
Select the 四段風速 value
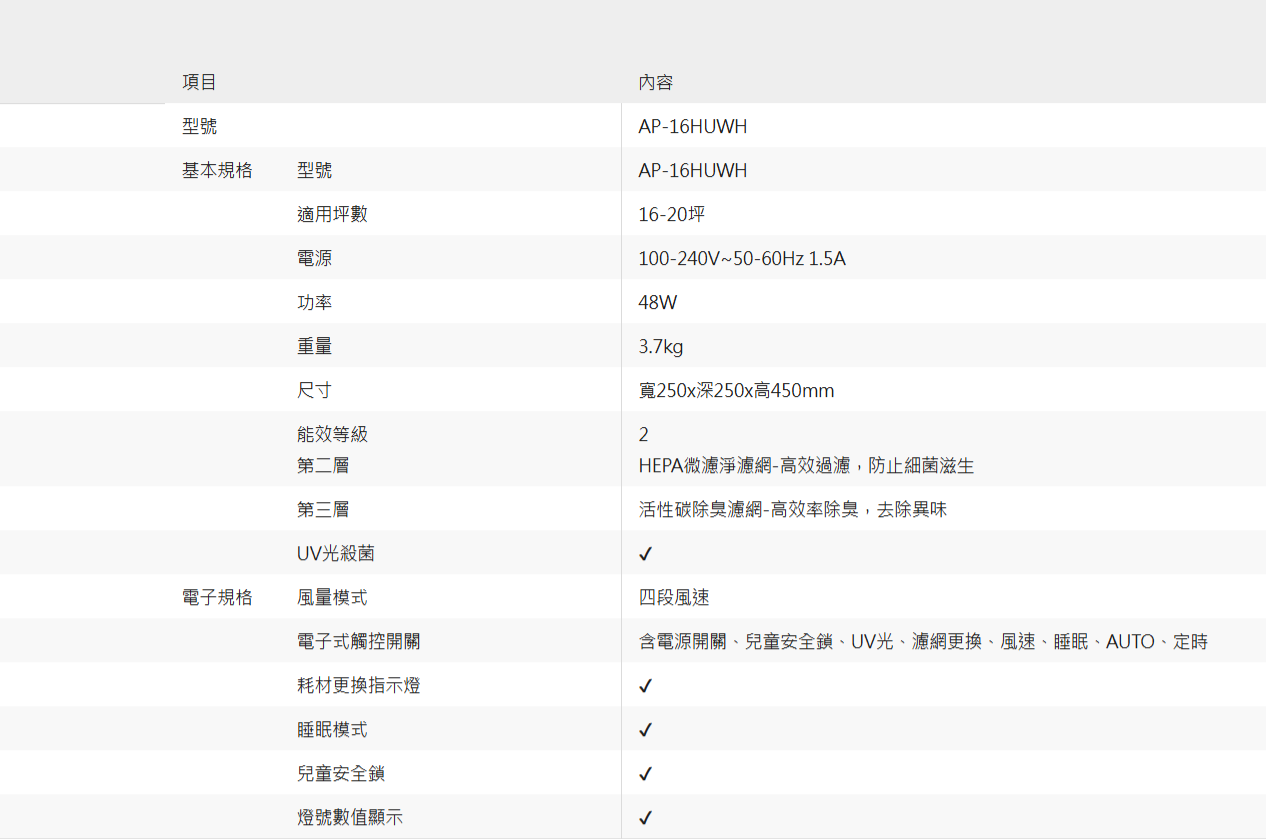click(x=674, y=598)
